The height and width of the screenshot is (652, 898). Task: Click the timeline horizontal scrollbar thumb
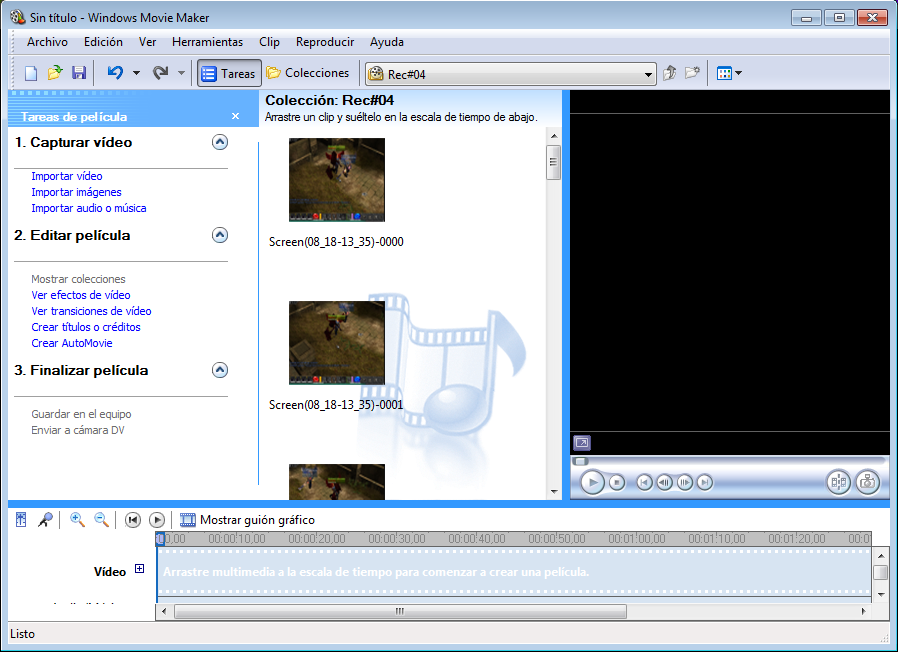click(x=400, y=611)
